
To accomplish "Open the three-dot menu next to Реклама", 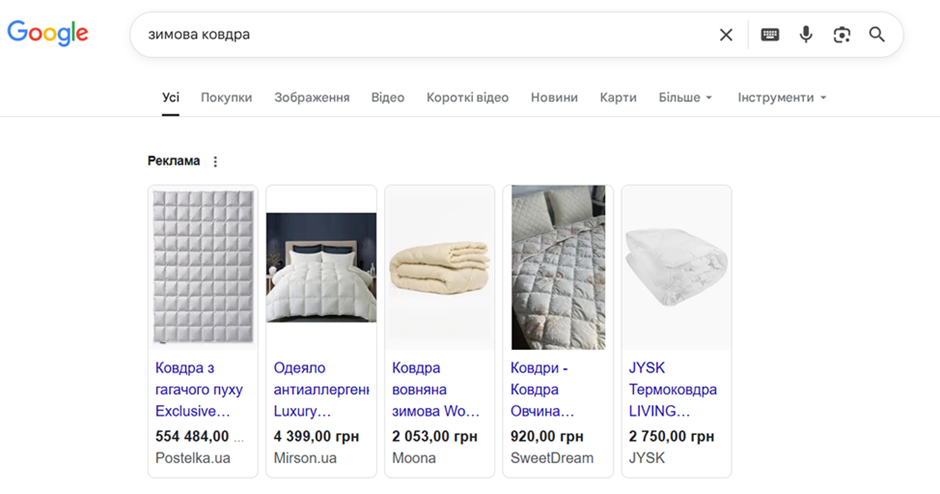I will (215, 162).
